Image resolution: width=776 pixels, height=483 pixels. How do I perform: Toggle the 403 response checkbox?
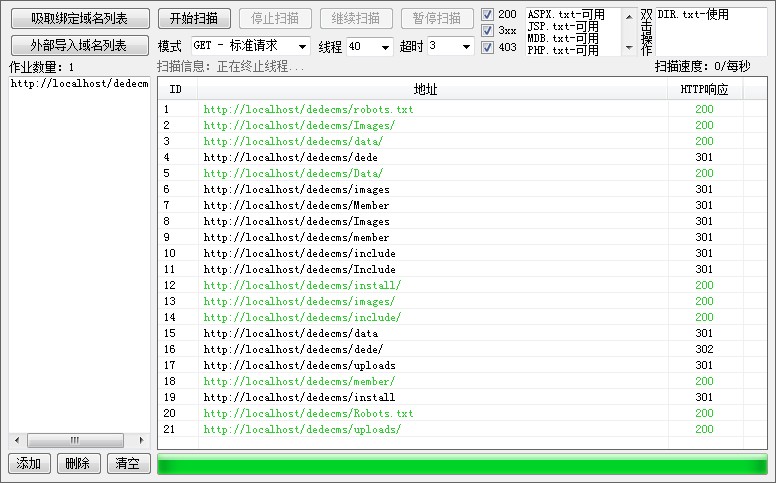[487, 47]
